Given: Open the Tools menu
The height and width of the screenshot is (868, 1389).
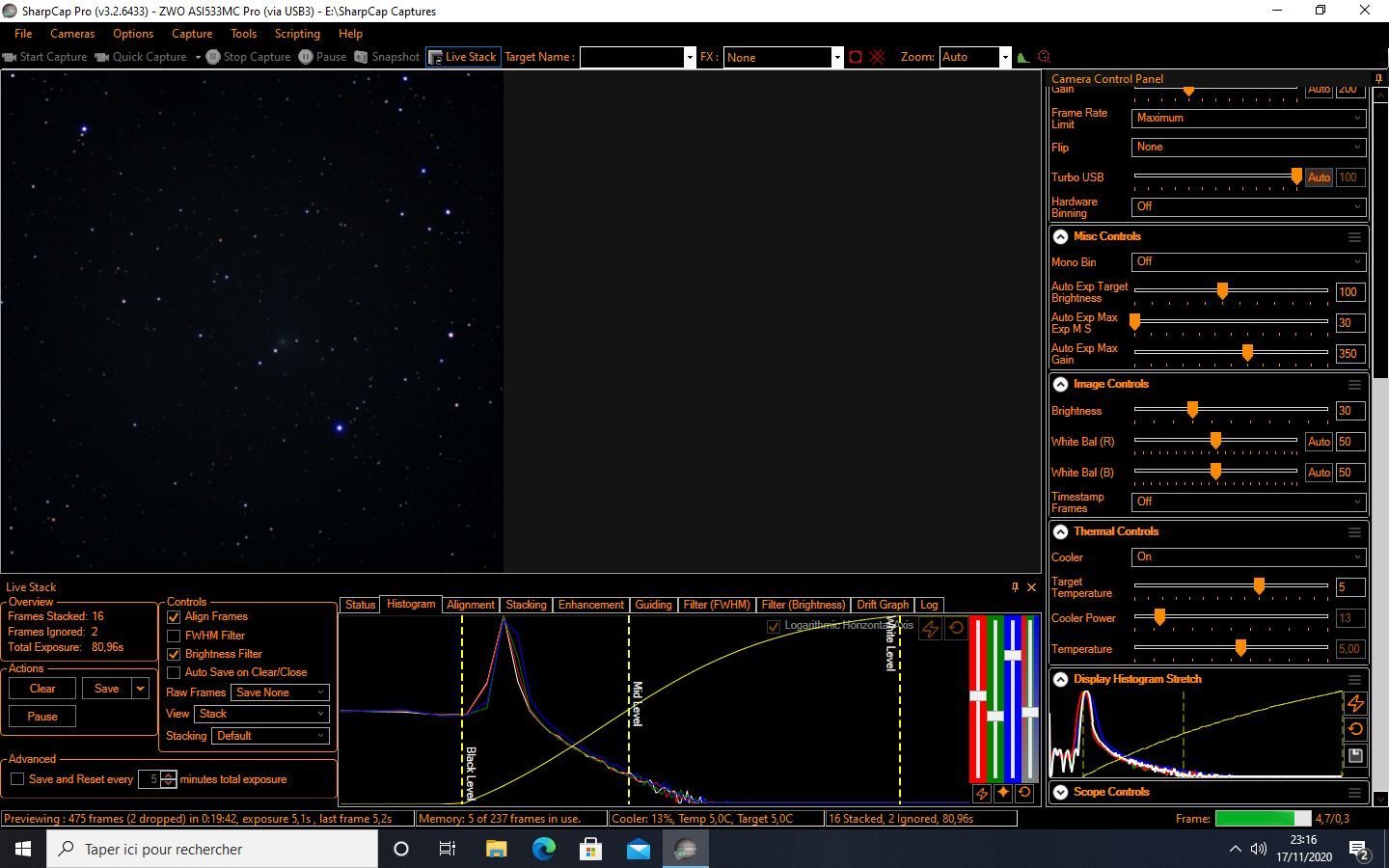Looking at the screenshot, I should pos(243,34).
